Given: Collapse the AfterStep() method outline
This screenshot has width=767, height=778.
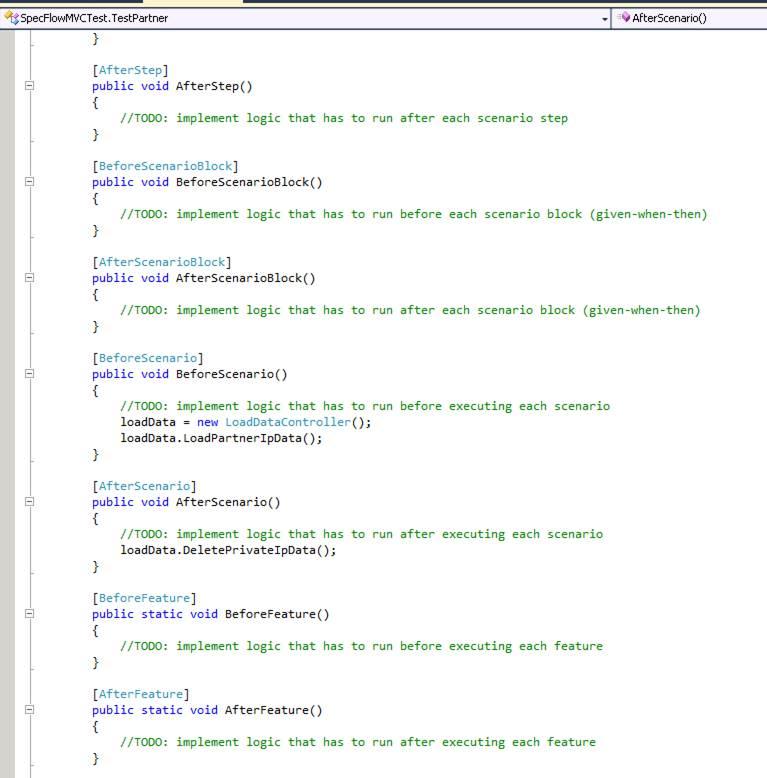Looking at the screenshot, I should coord(29,86).
